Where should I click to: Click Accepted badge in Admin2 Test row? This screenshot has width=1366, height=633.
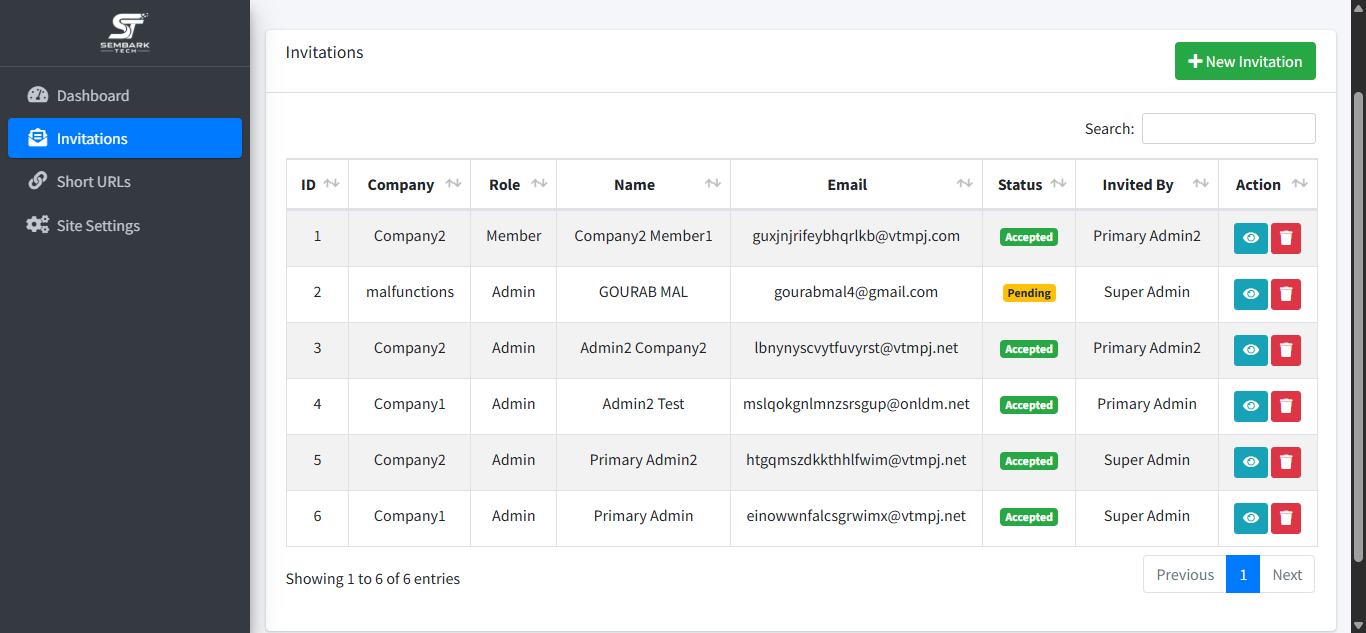(x=1029, y=405)
